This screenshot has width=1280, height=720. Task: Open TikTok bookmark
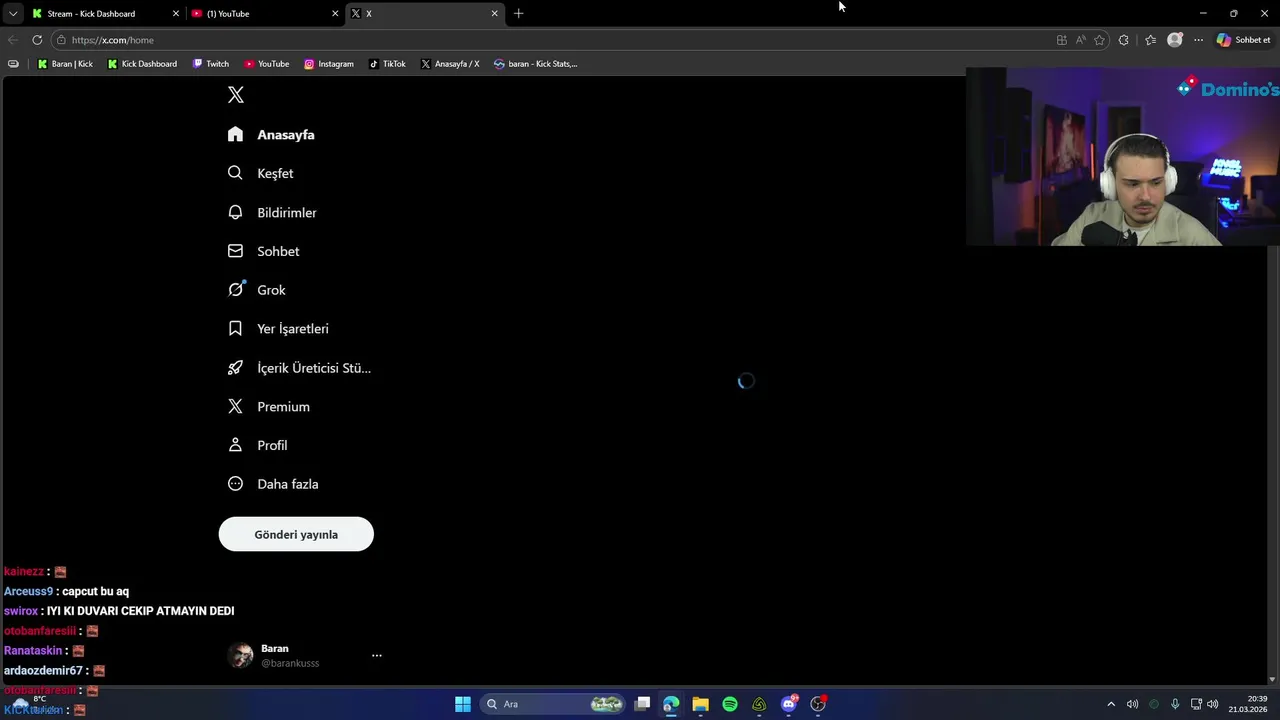click(387, 64)
